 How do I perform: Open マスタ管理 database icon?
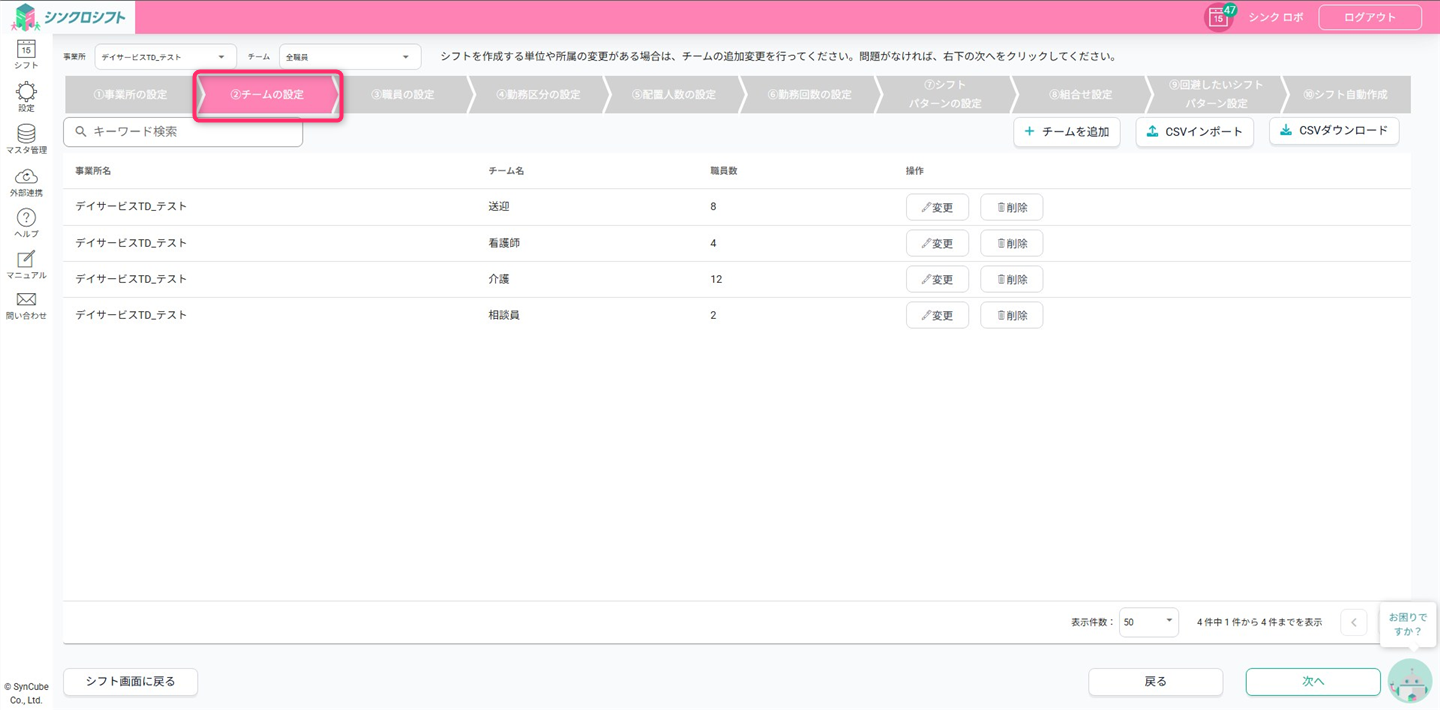(x=26, y=138)
